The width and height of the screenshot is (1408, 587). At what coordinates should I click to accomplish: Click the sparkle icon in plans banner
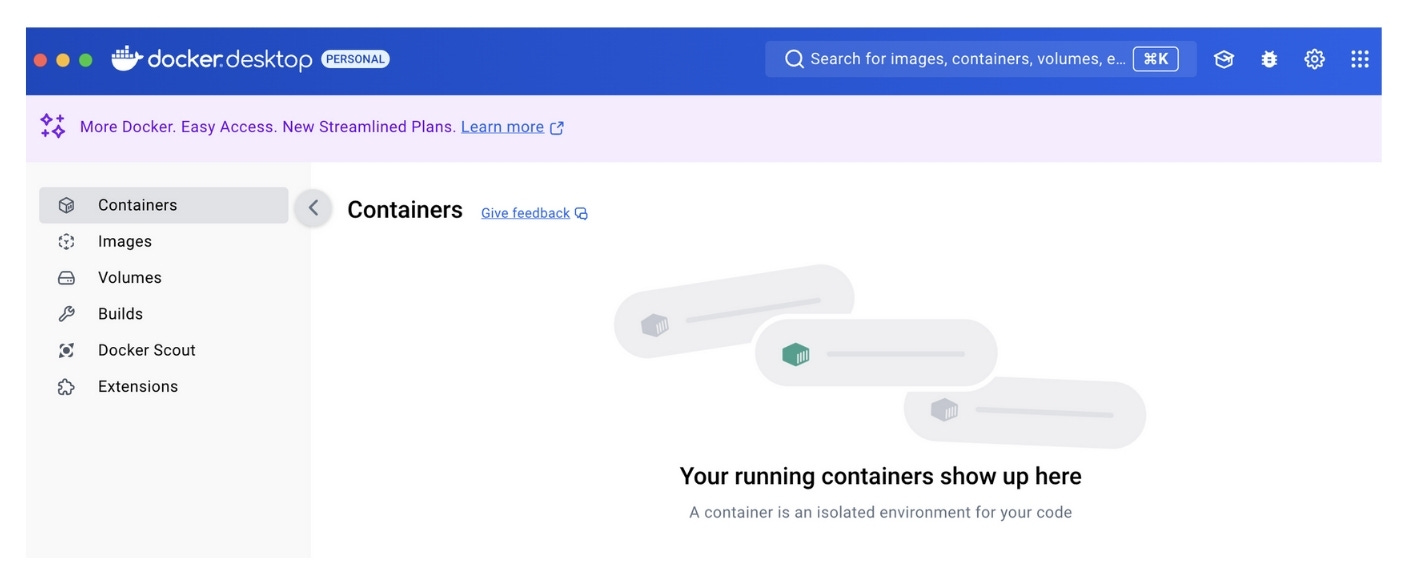(x=53, y=126)
